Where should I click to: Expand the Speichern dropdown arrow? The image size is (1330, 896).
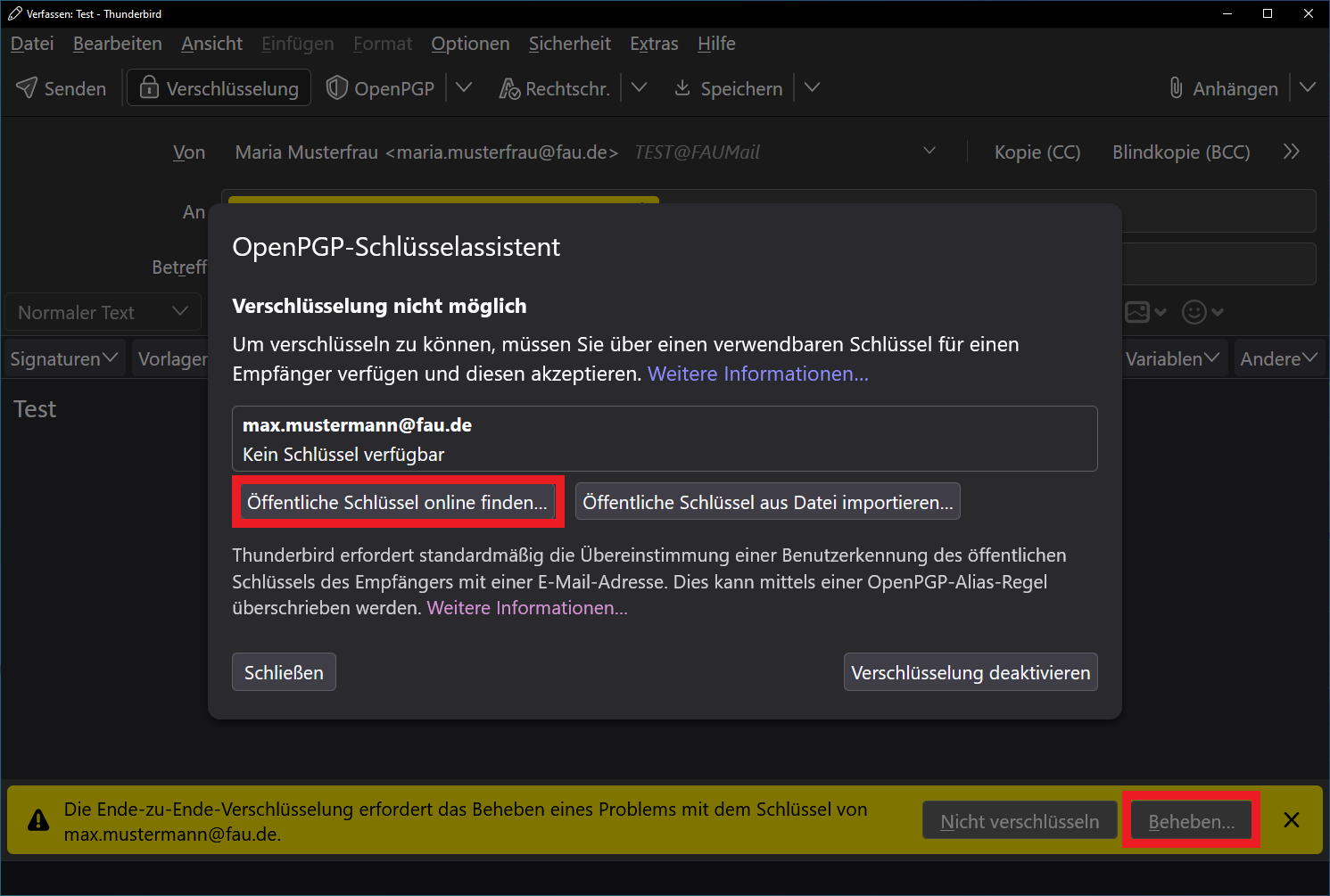[812, 87]
